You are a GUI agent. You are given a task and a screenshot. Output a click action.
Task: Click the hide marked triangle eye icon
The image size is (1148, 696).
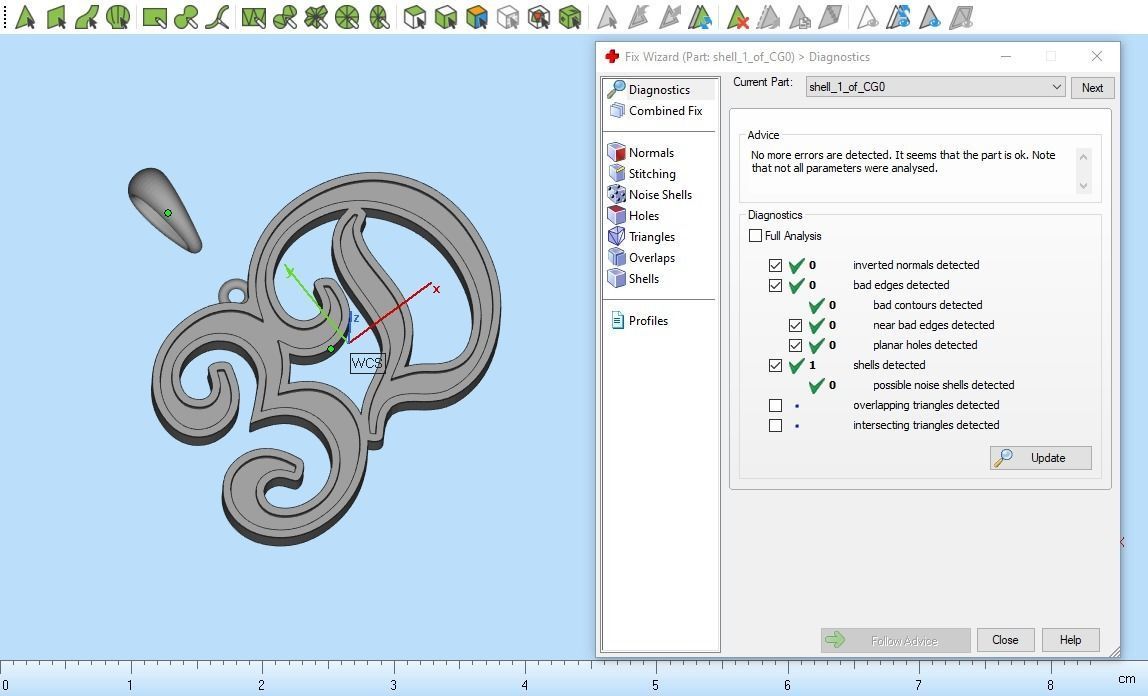[x=867, y=17]
